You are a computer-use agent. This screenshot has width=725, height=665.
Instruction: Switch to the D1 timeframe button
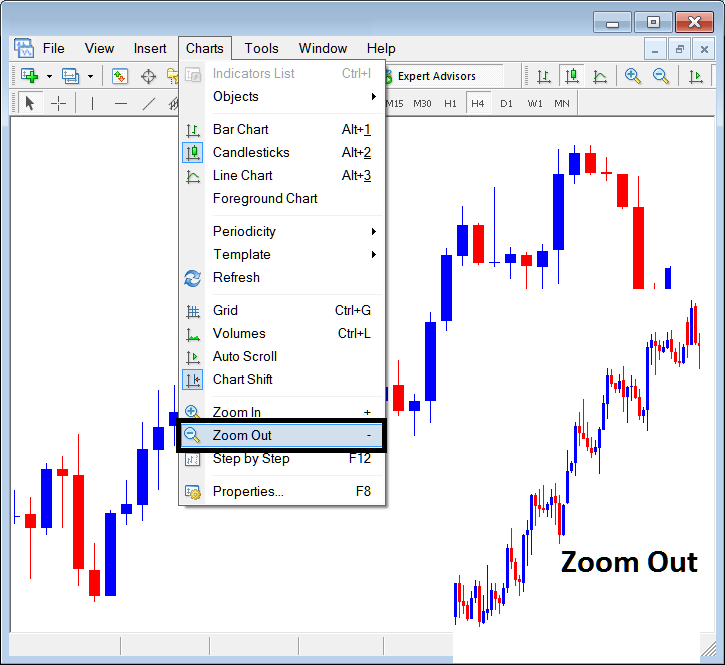(x=506, y=103)
